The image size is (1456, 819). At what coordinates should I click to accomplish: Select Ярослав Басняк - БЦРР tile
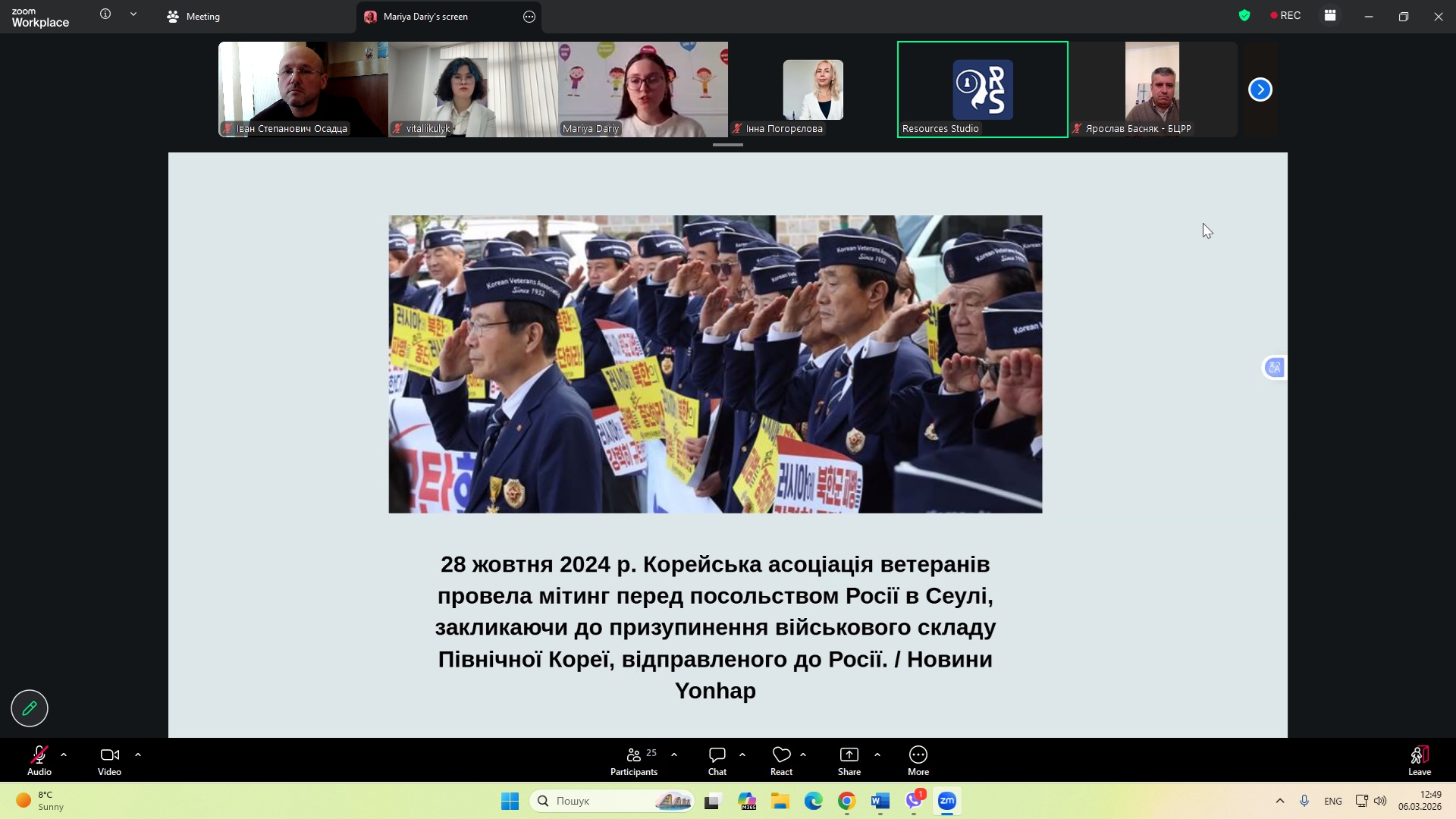(x=1153, y=89)
